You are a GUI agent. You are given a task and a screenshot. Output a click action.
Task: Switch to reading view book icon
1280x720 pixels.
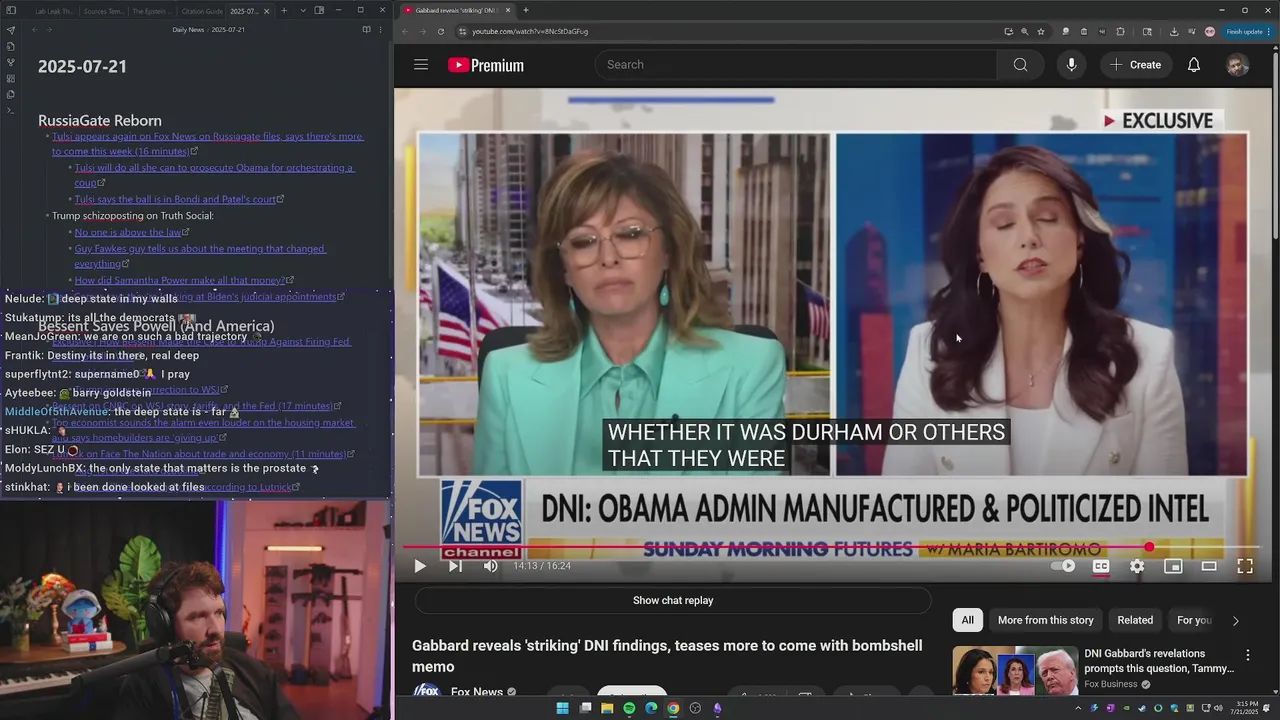point(366,30)
